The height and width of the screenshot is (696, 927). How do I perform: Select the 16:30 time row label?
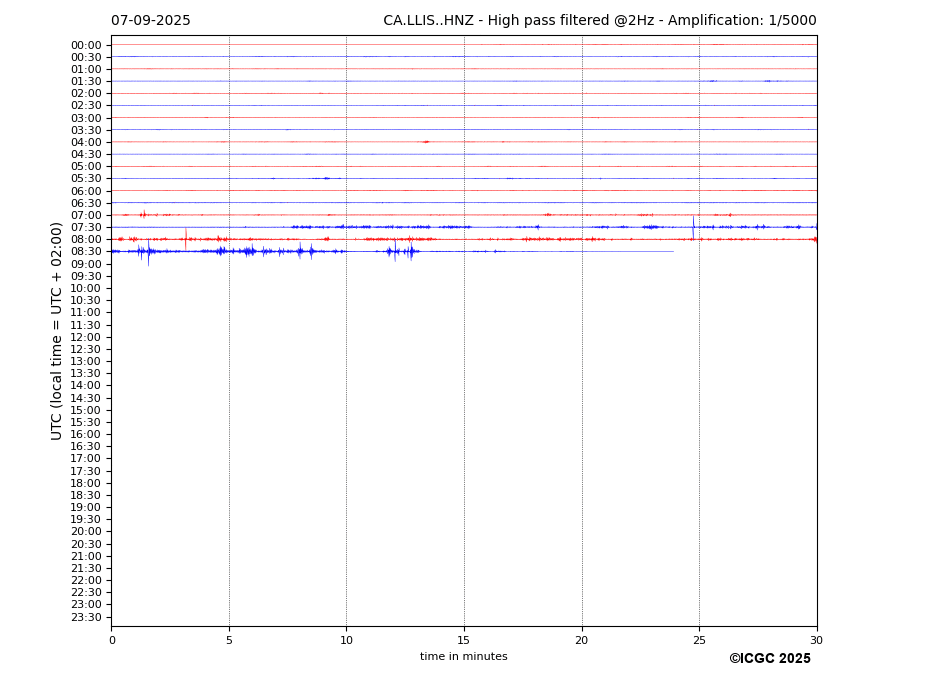click(86, 446)
